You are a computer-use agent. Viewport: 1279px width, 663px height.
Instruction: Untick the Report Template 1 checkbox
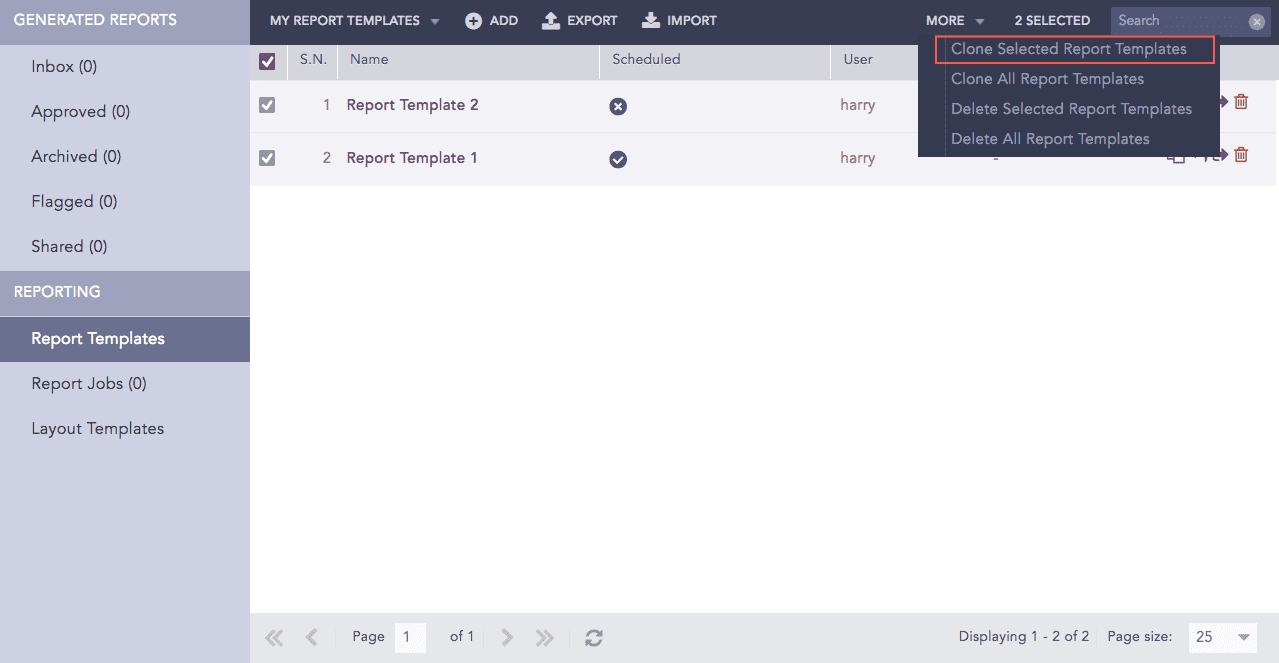(267, 158)
